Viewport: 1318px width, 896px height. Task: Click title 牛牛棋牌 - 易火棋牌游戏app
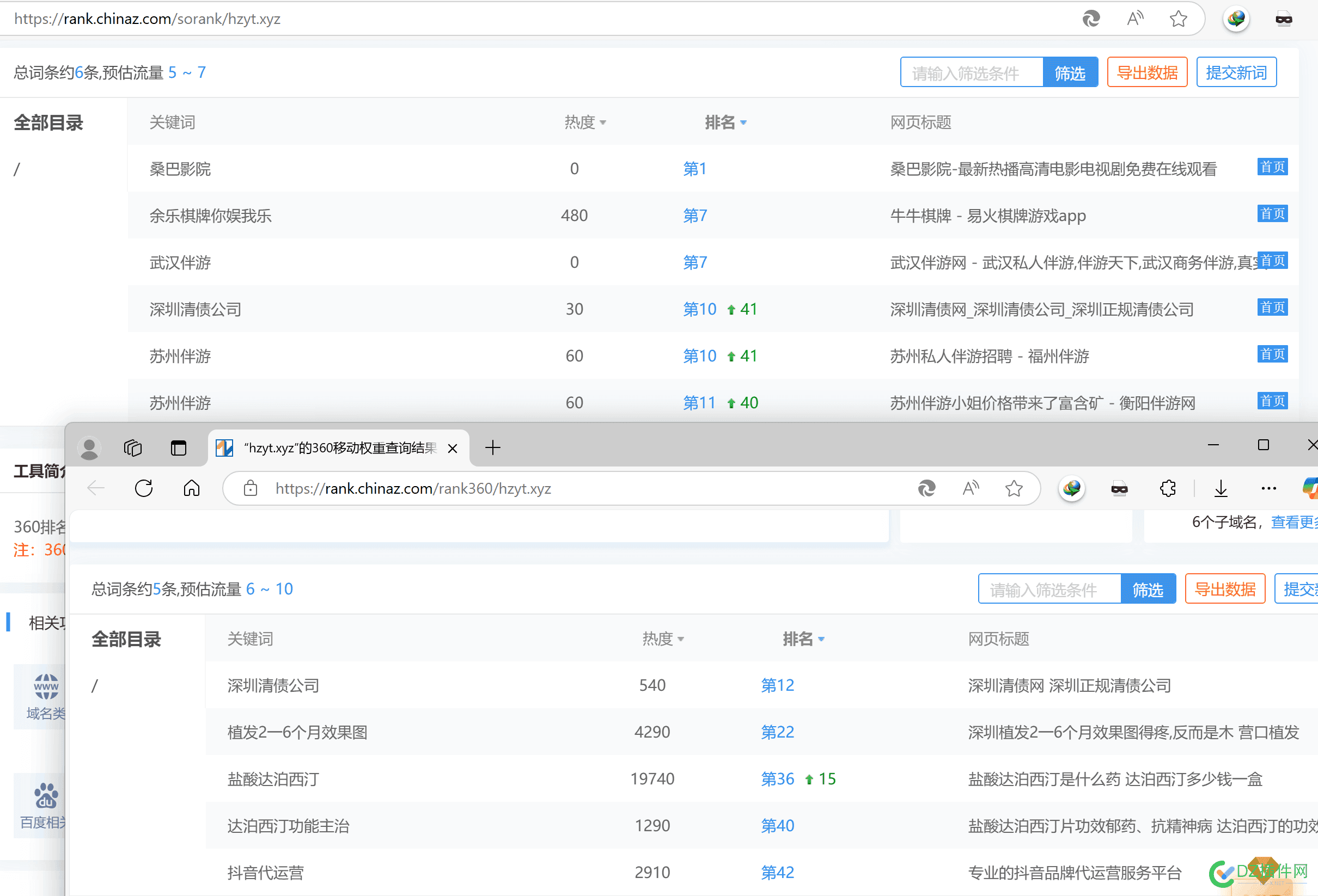(x=987, y=216)
